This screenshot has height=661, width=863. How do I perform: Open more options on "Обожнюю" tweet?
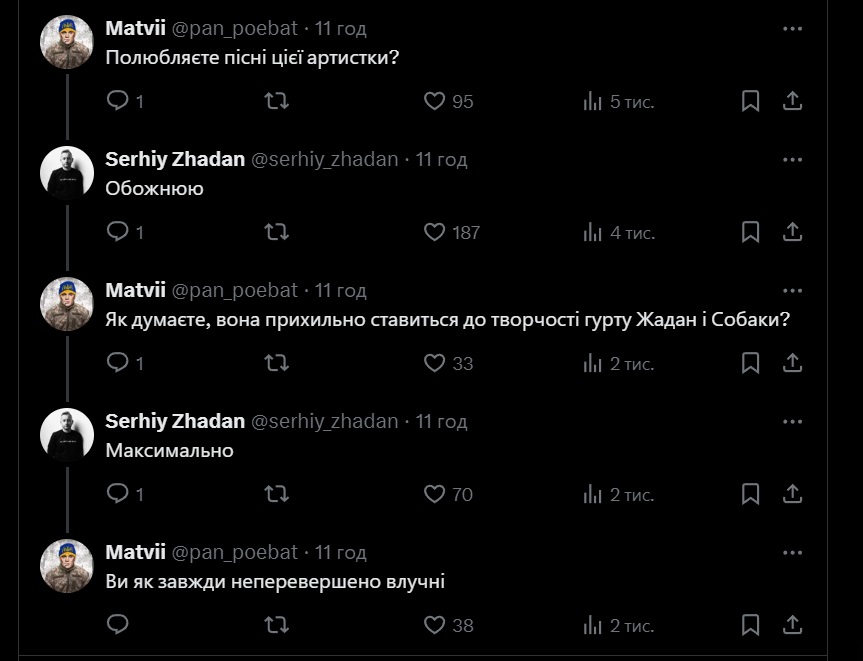click(x=792, y=160)
